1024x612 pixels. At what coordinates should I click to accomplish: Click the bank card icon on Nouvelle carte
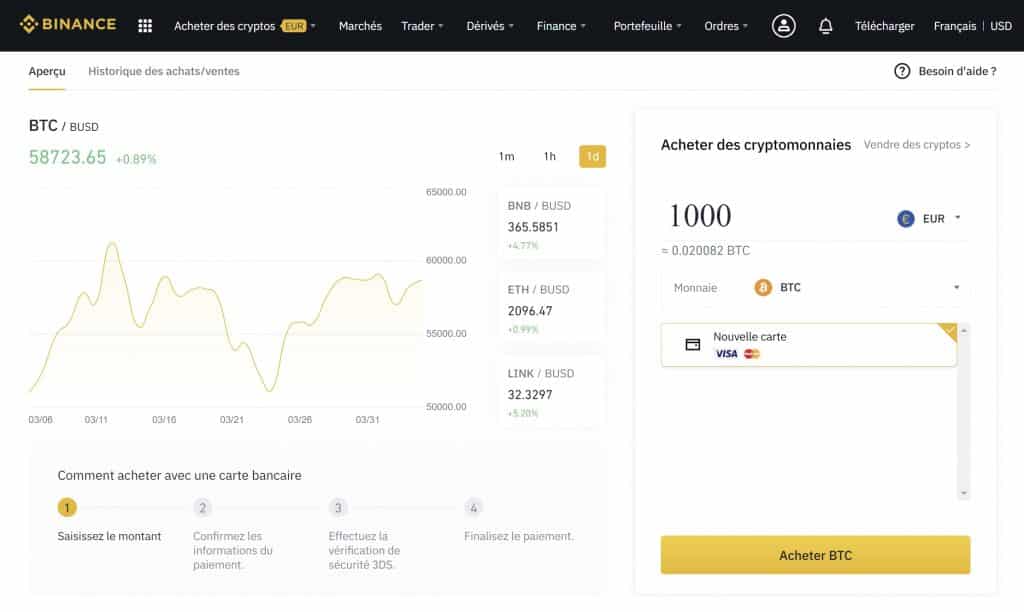tap(694, 343)
